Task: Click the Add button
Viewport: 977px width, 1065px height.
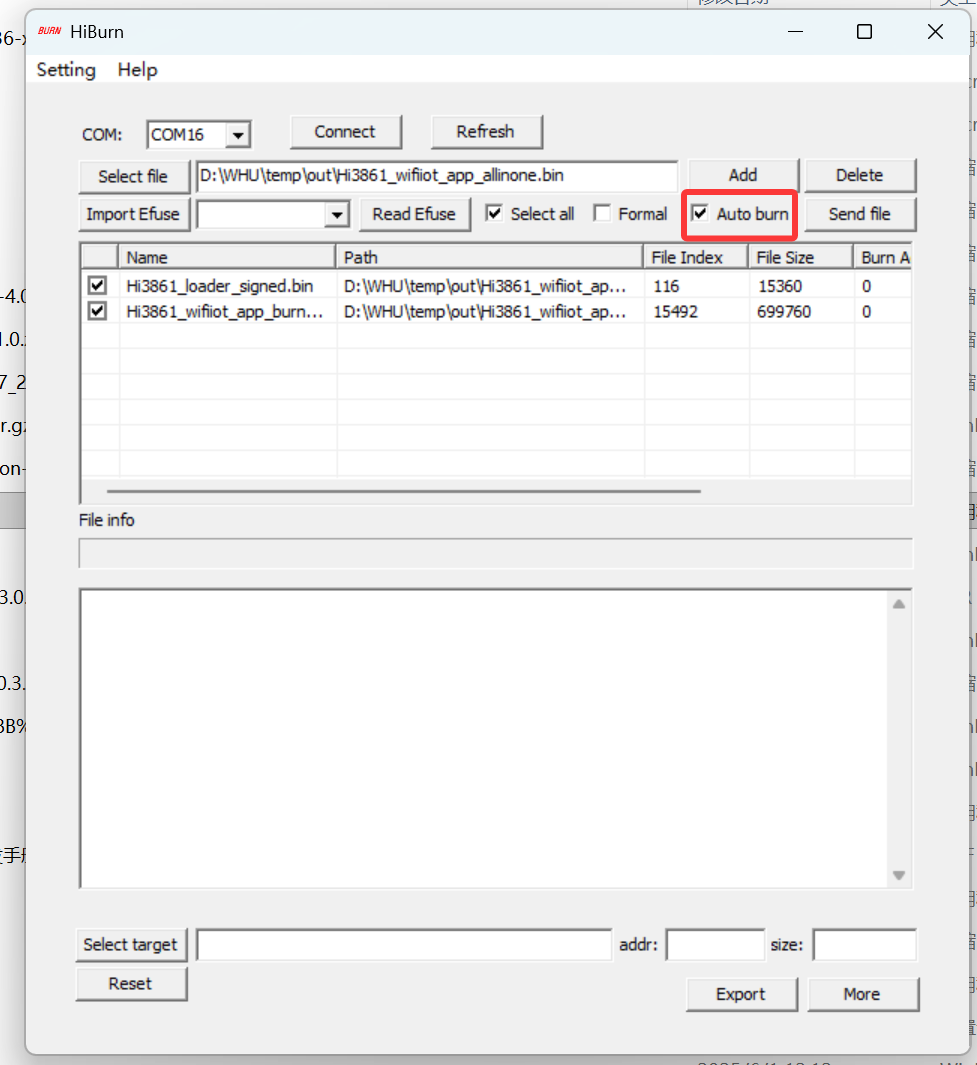Action: [x=743, y=175]
